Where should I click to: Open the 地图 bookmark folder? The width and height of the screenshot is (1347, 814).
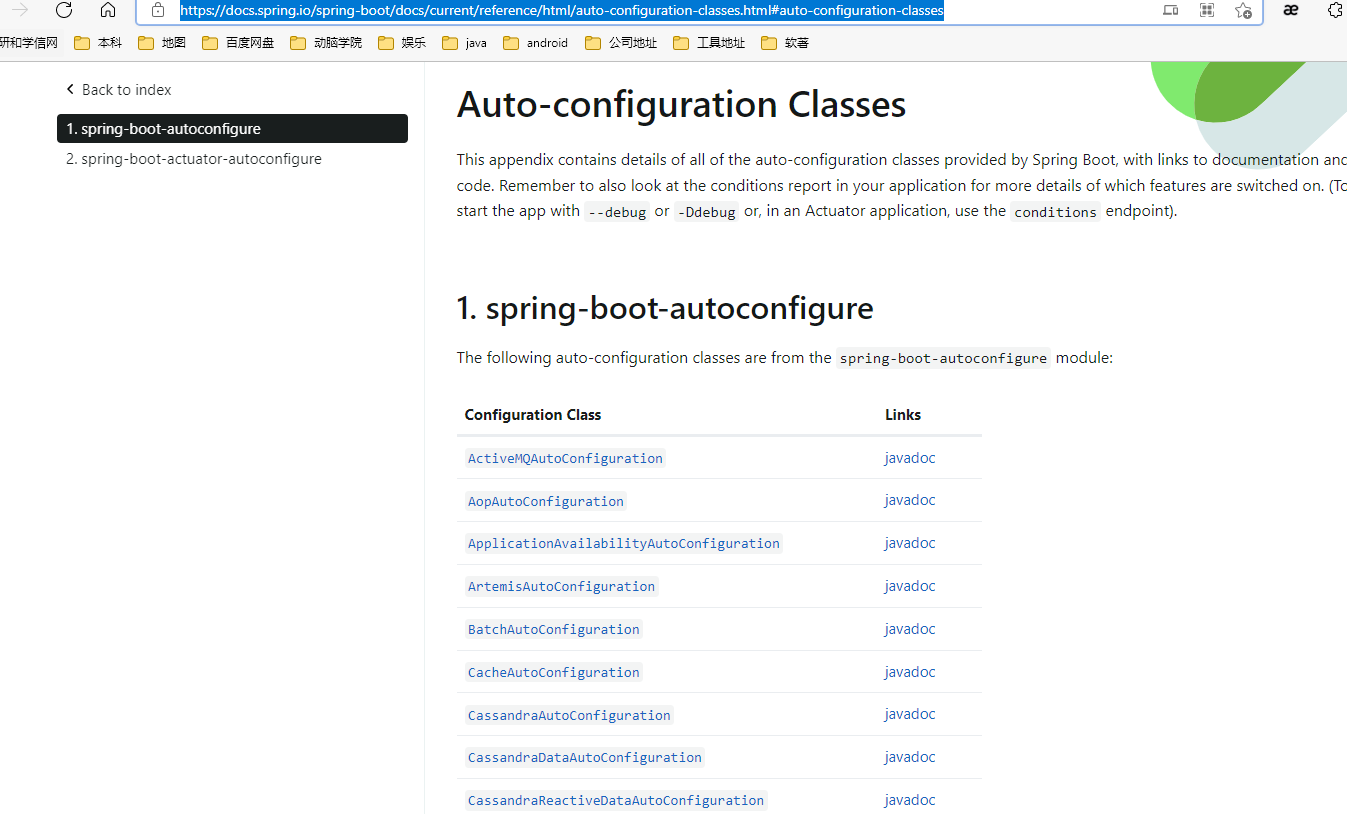click(162, 43)
